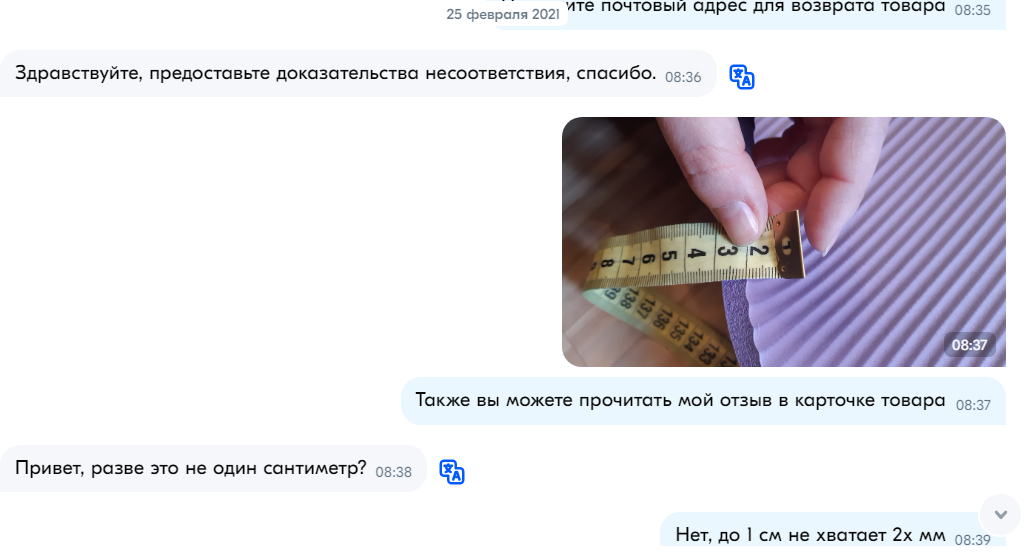Translate the 'Здравствуйте, предоставьте доказательства' message
Image resolution: width=1024 pixels, height=556 pixels.
tap(742, 77)
